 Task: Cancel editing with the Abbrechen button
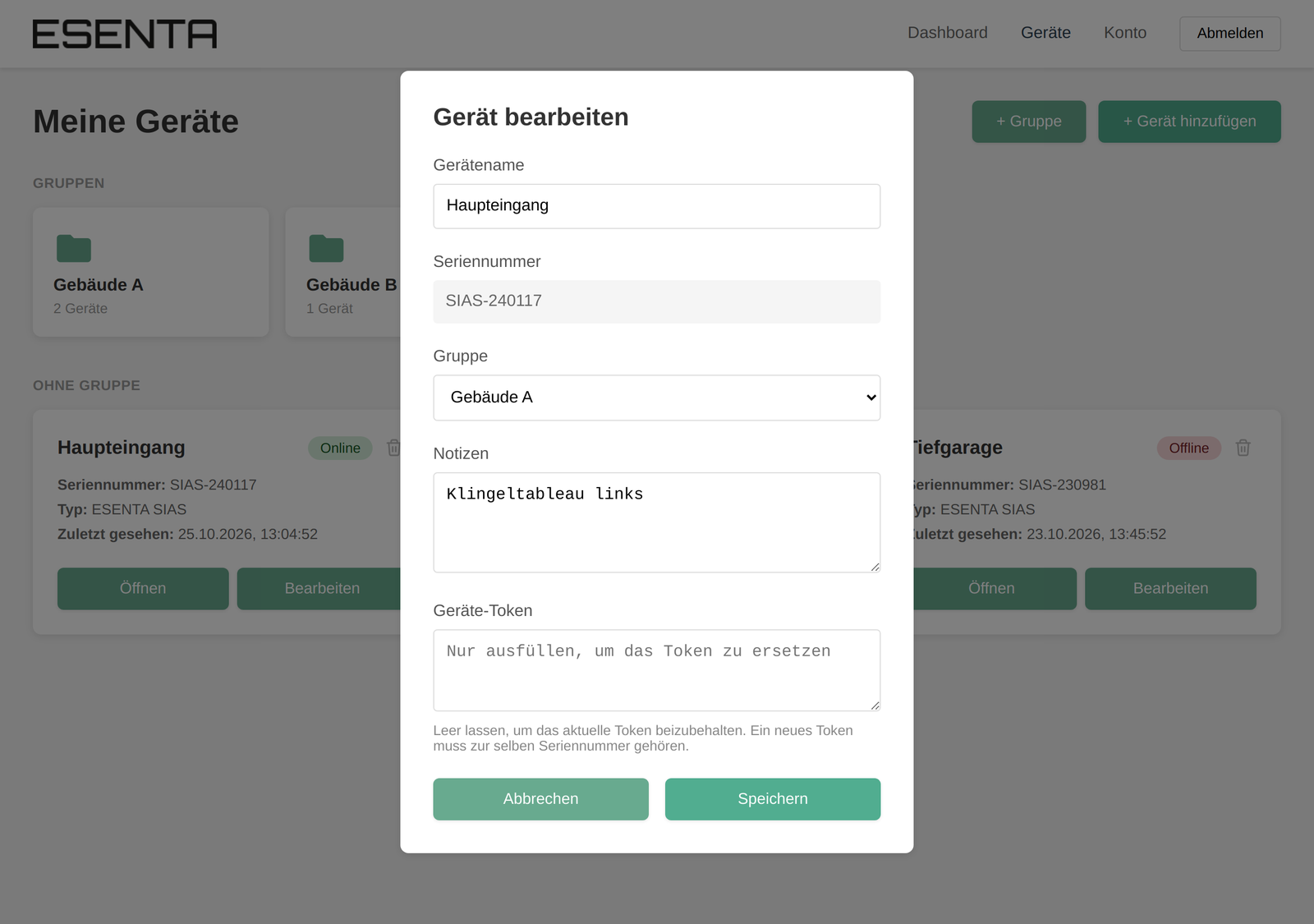pos(541,799)
